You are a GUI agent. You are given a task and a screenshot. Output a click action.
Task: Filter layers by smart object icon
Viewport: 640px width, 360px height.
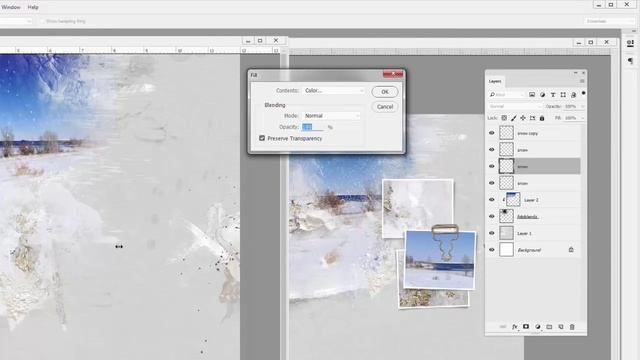click(x=573, y=95)
